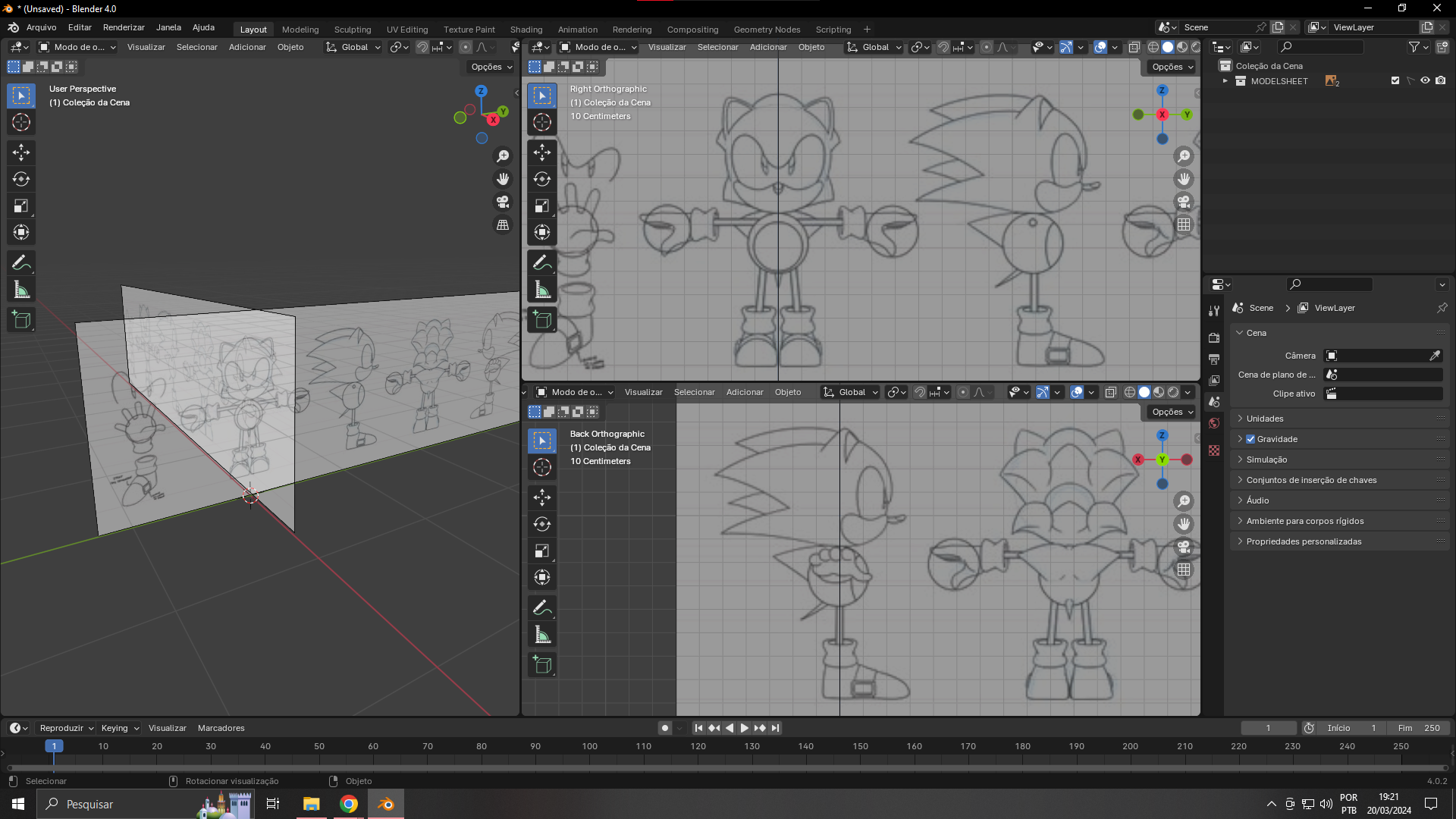Open World properties tab icon
The image size is (1456, 819).
click(1214, 423)
